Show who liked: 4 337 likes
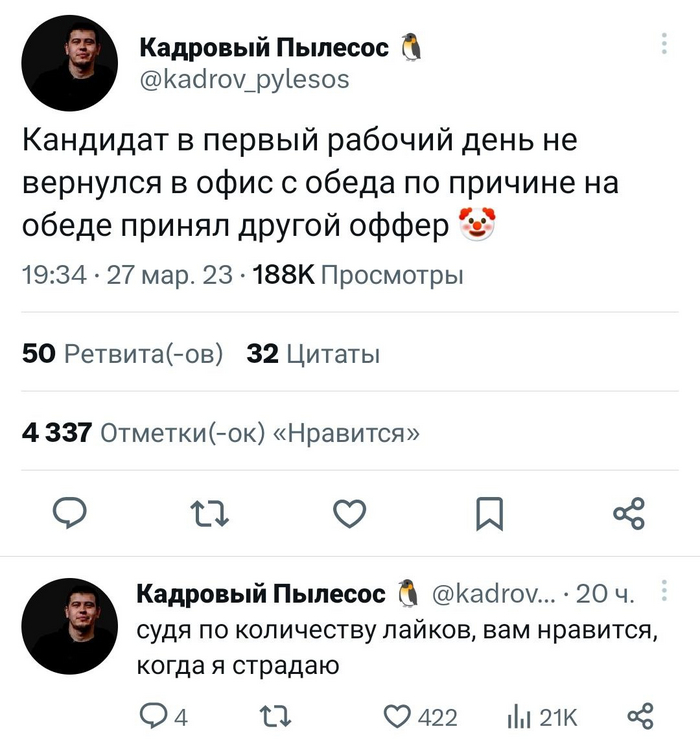The height and width of the screenshot is (753, 700). pos(220,433)
